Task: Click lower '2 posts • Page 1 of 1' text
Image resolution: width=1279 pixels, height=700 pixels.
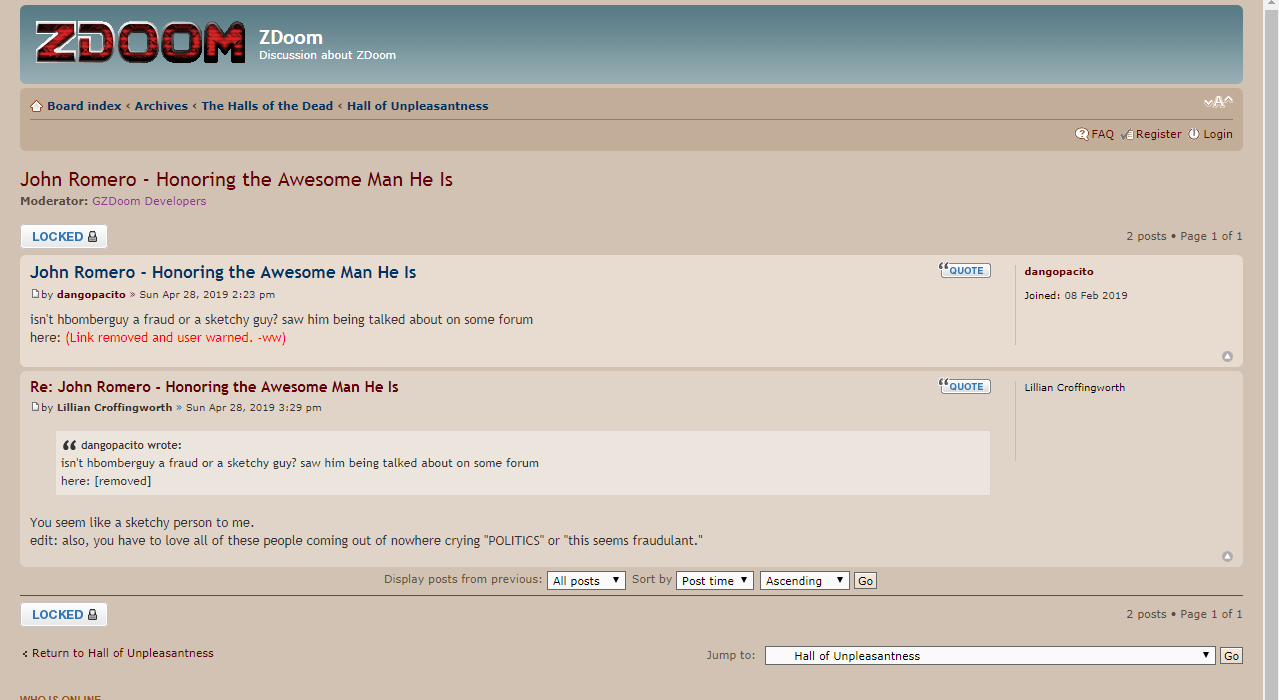Action: pos(1184,614)
